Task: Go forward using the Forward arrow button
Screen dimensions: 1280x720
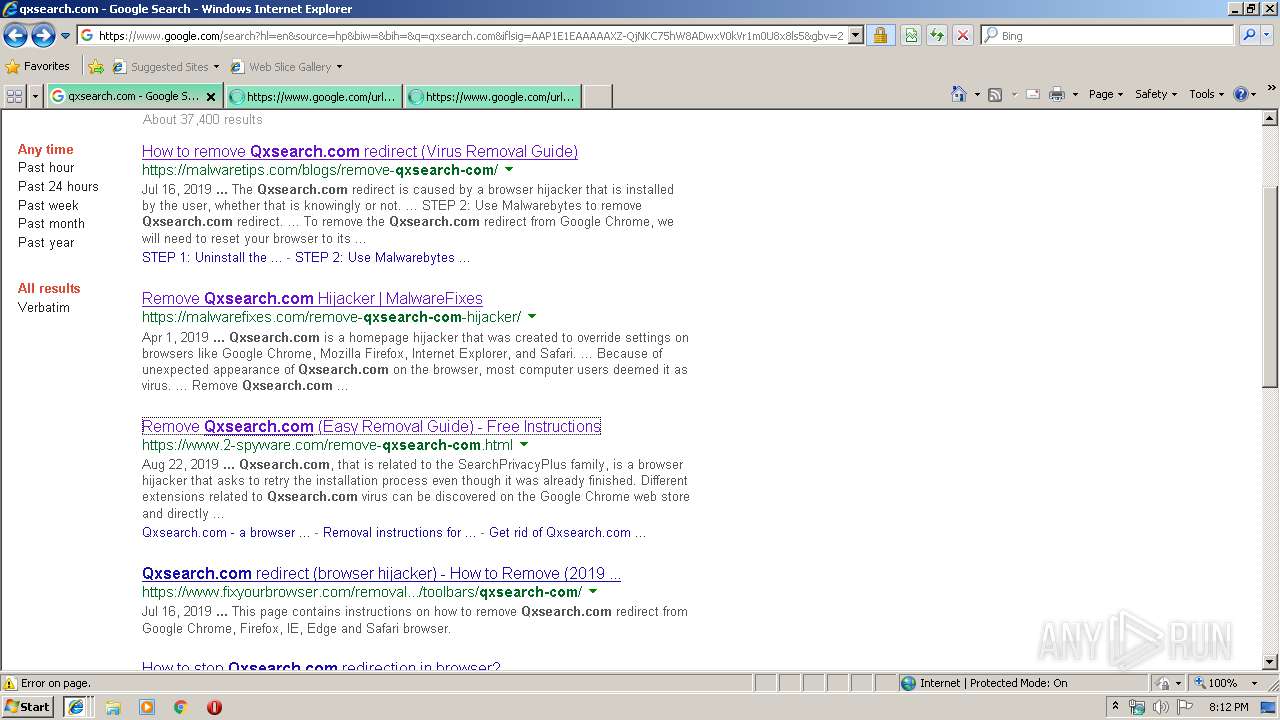Action: [43, 36]
